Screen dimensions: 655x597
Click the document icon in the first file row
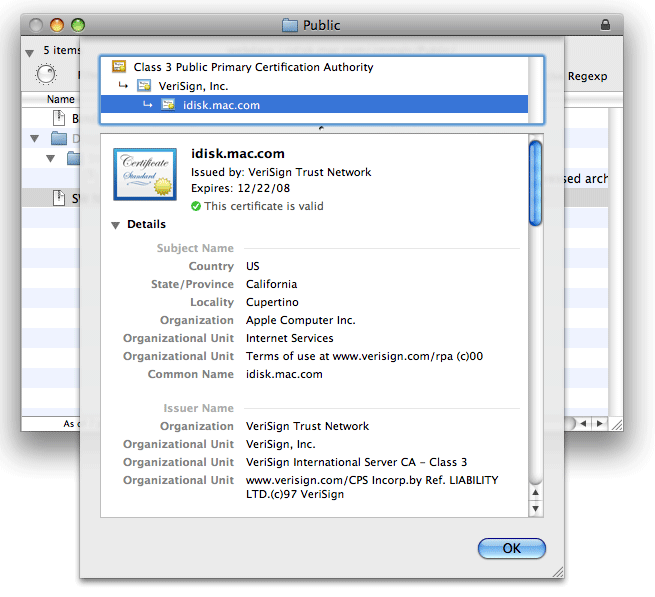tap(58, 119)
